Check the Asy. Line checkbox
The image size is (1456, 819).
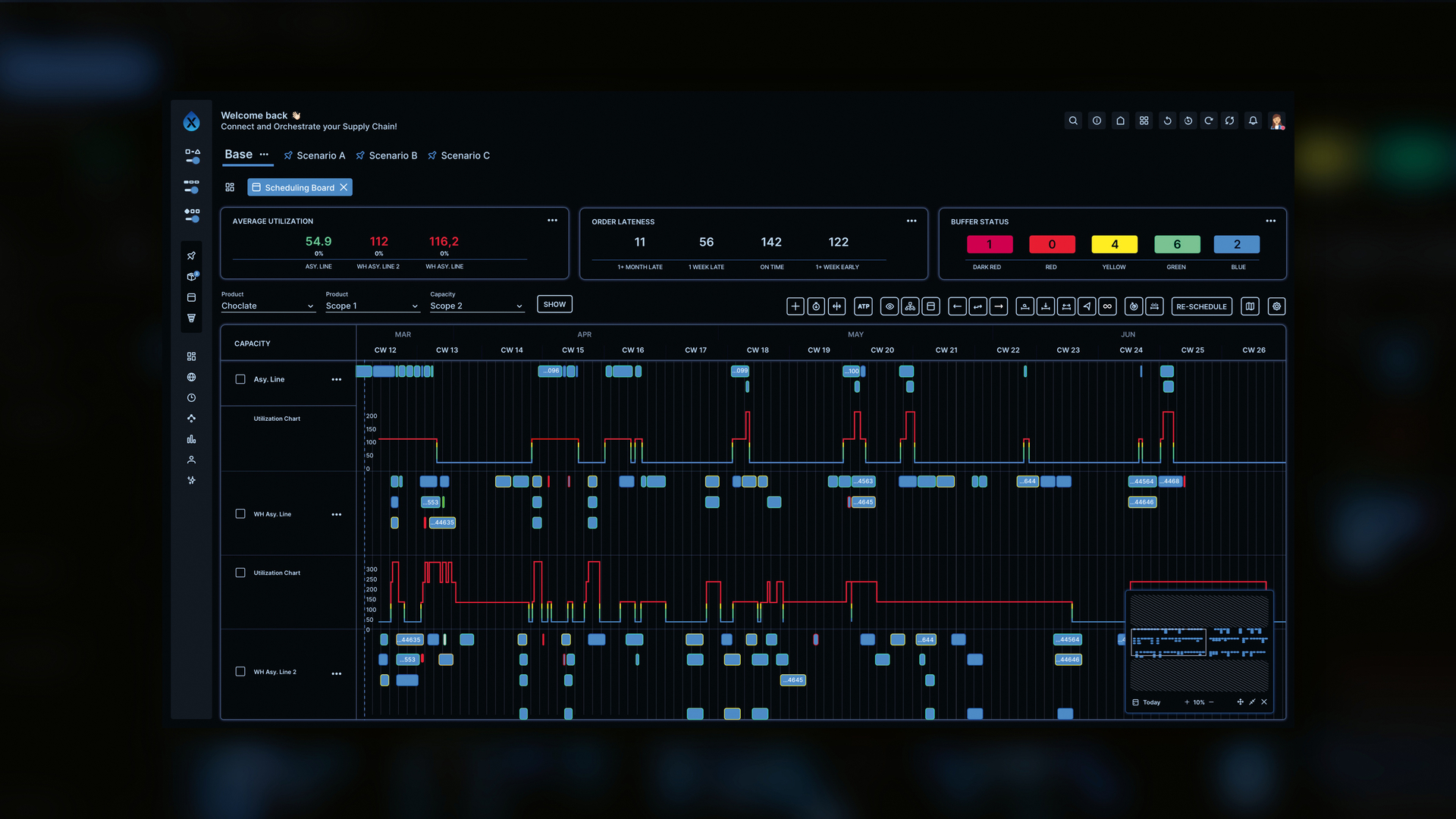coord(240,379)
